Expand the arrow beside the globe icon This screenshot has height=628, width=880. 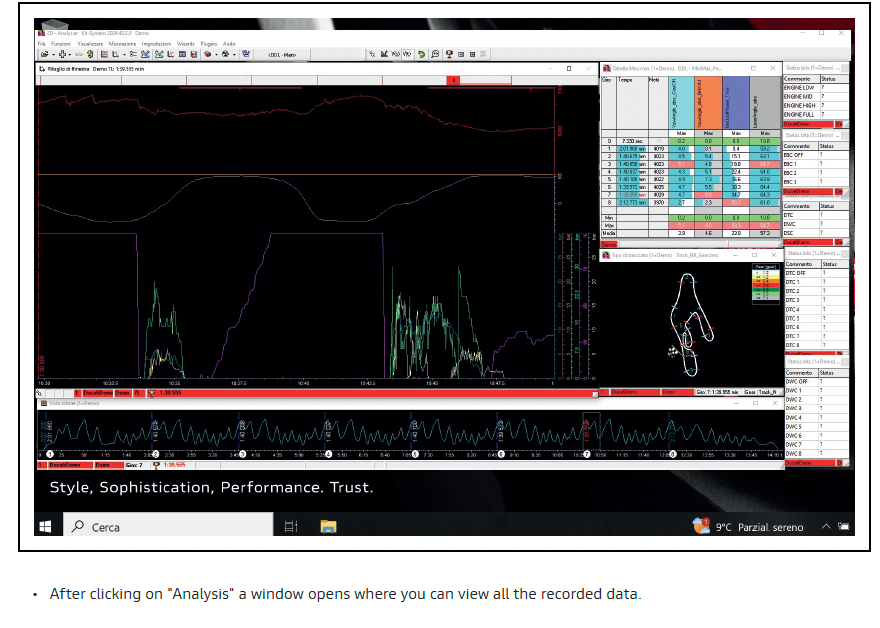(x=234, y=55)
